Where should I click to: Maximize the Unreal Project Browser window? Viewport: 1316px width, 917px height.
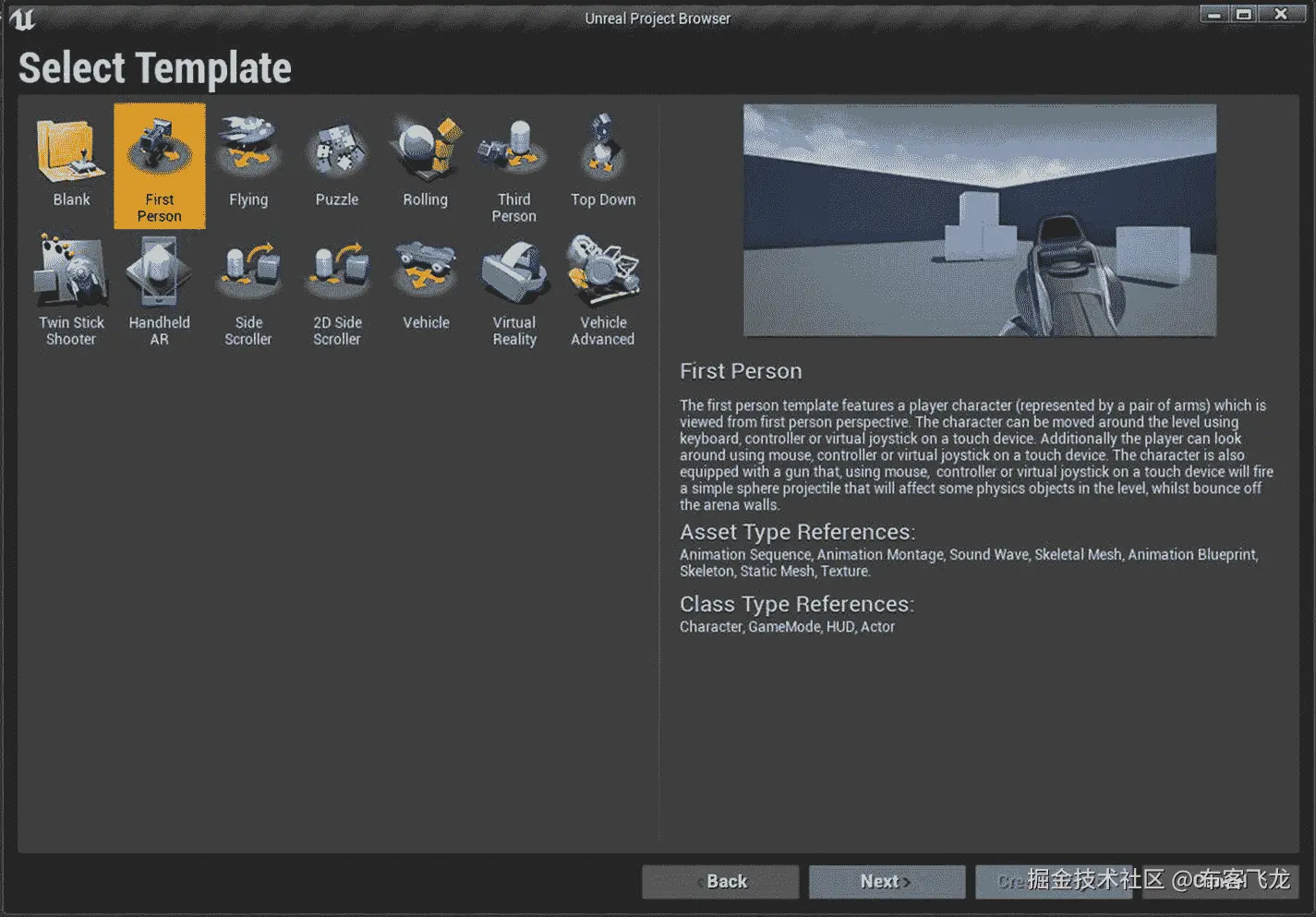[x=1244, y=14]
